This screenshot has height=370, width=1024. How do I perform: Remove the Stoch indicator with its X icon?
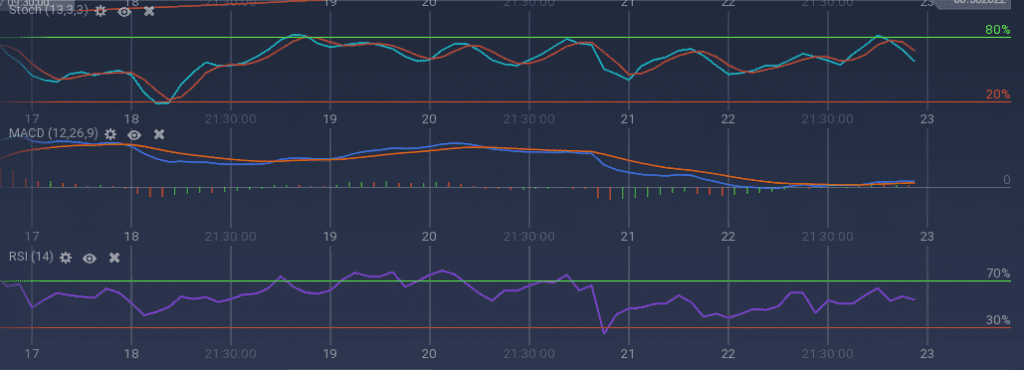pyautogui.click(x=149, y=11)
